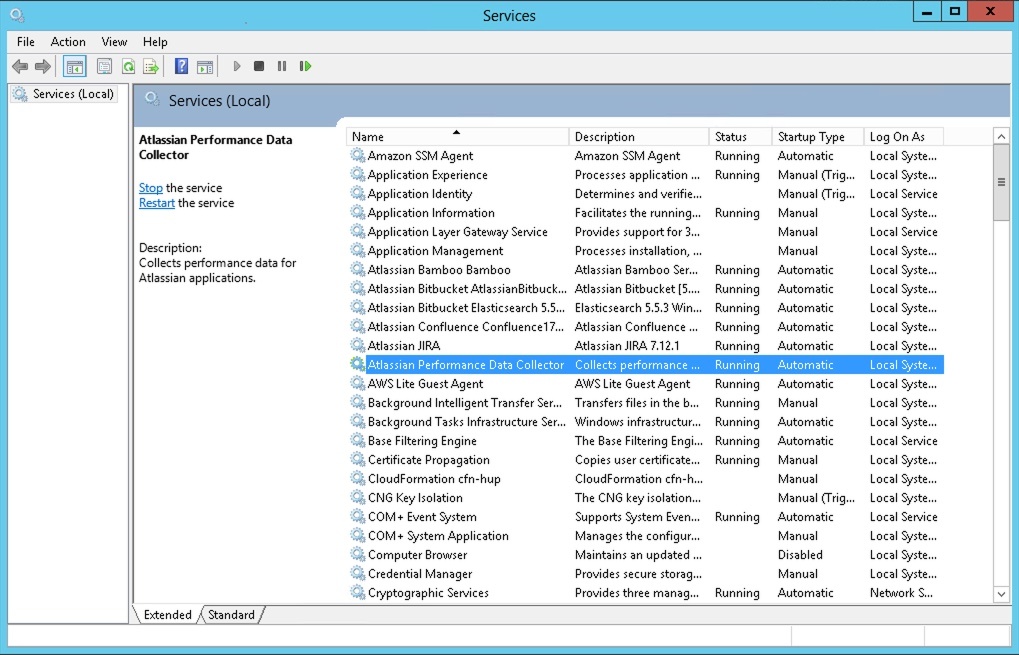
Task: Click the Forward arrow toolbar icon
Action: coord(43,66)
